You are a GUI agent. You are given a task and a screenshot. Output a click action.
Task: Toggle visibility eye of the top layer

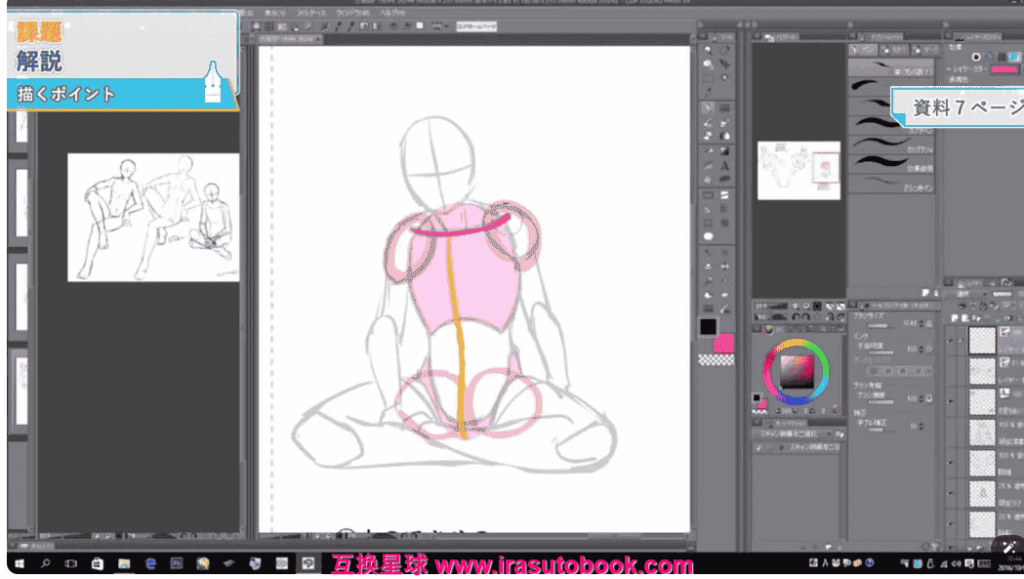951,340
